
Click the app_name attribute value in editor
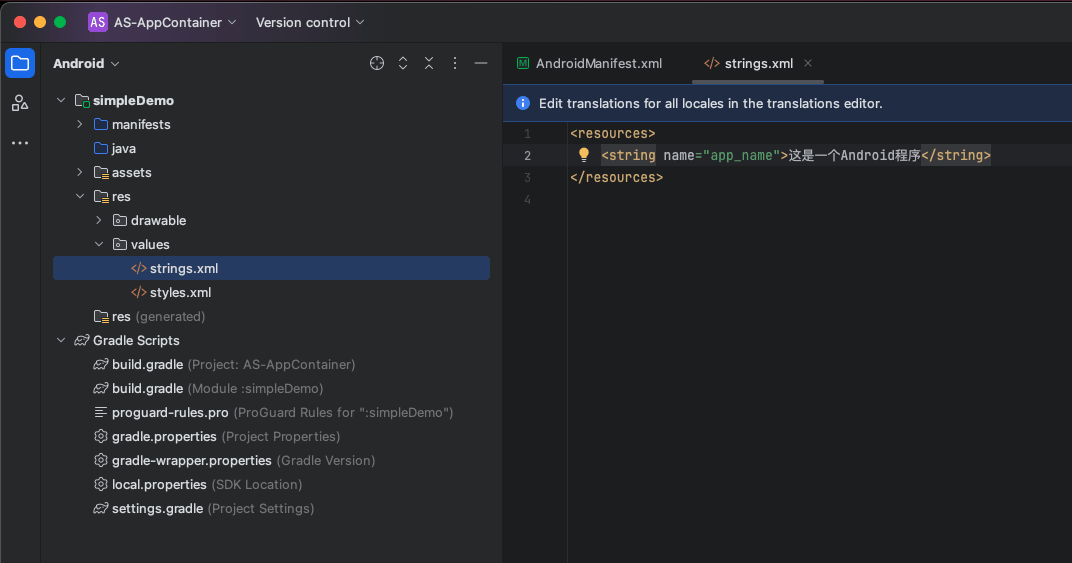click(742, 155)
